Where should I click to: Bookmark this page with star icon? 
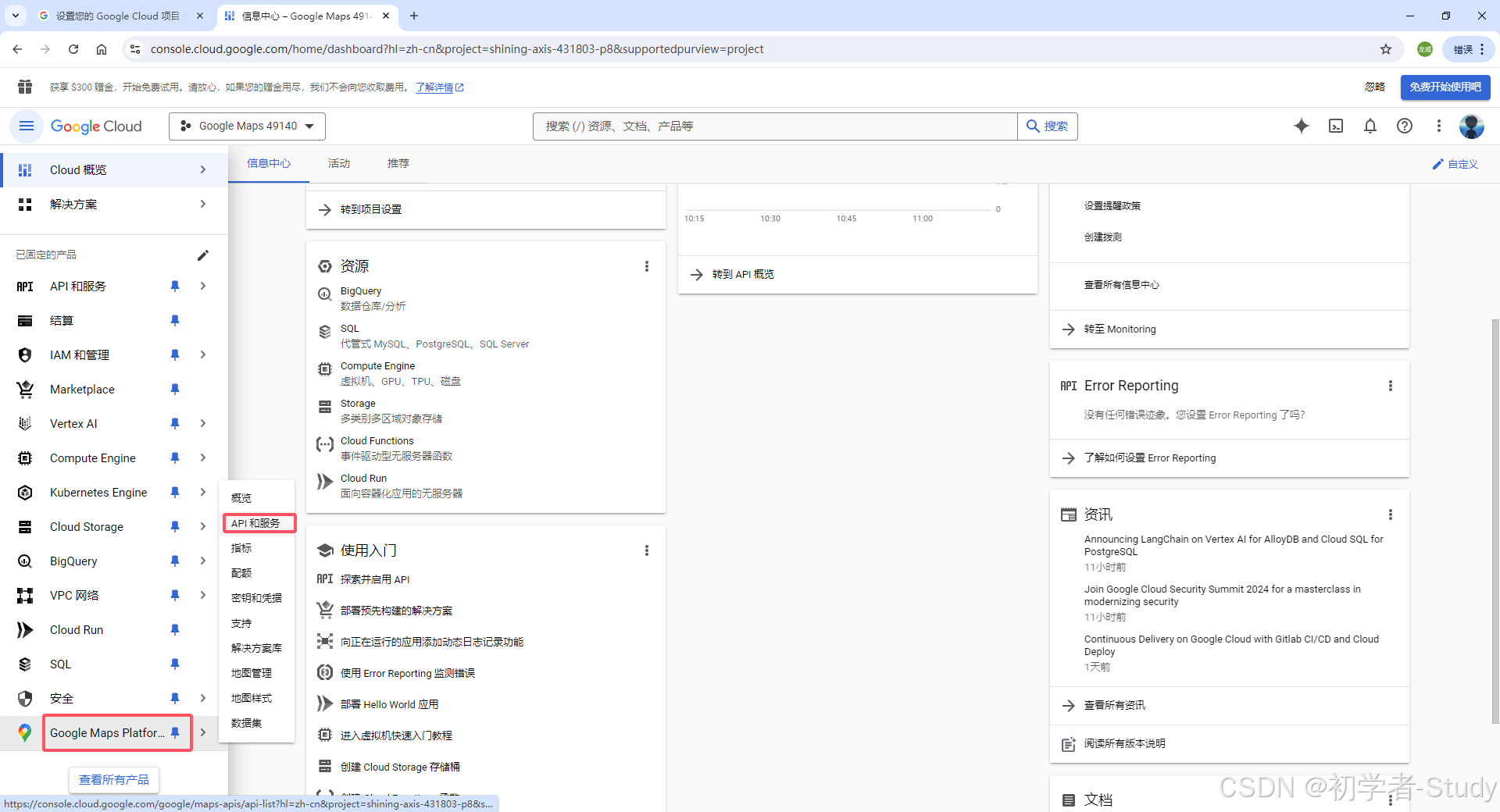[1386, 49]
